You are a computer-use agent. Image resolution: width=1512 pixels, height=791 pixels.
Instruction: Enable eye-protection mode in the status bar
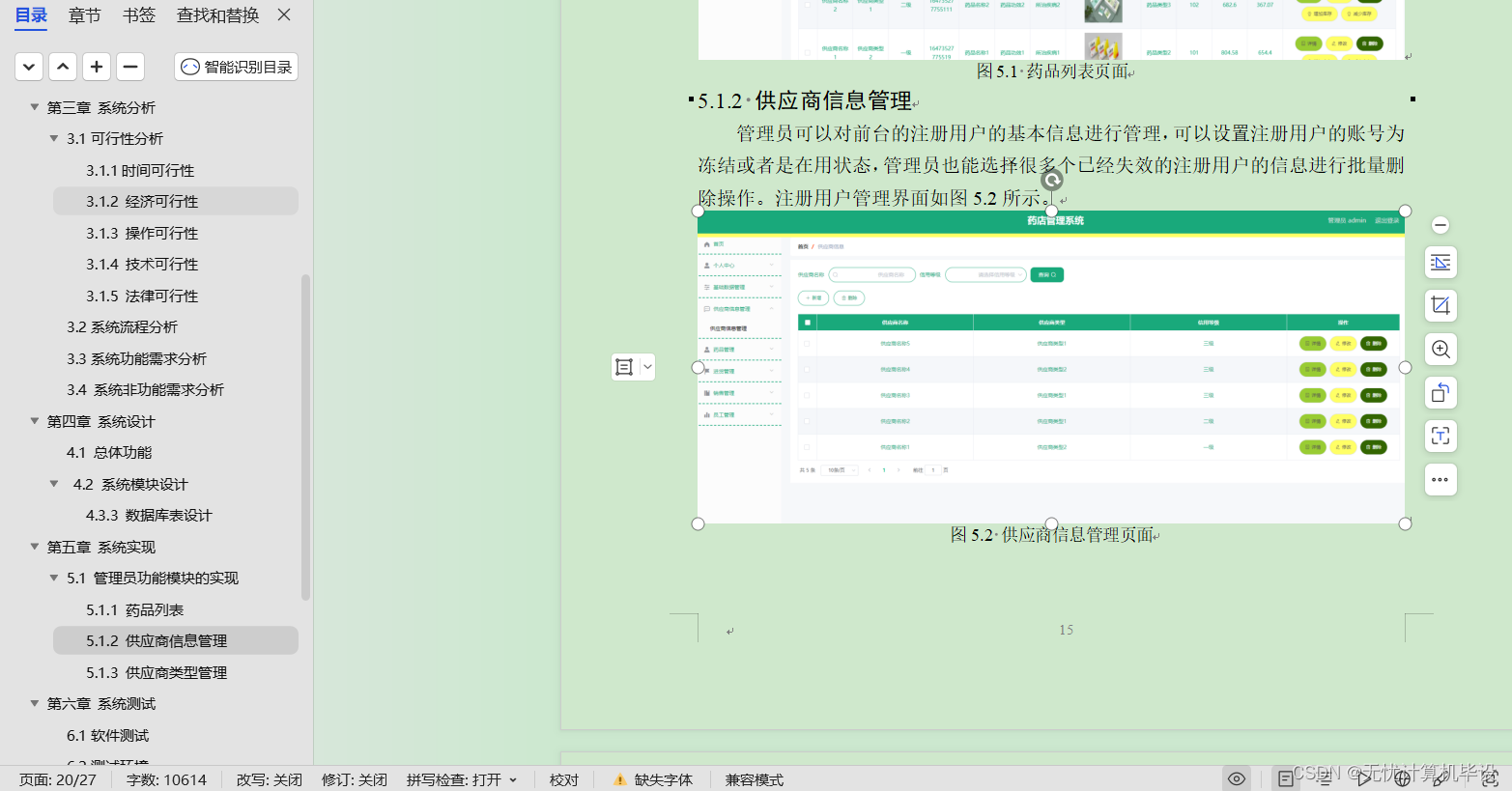click(x=1237, y=778)
